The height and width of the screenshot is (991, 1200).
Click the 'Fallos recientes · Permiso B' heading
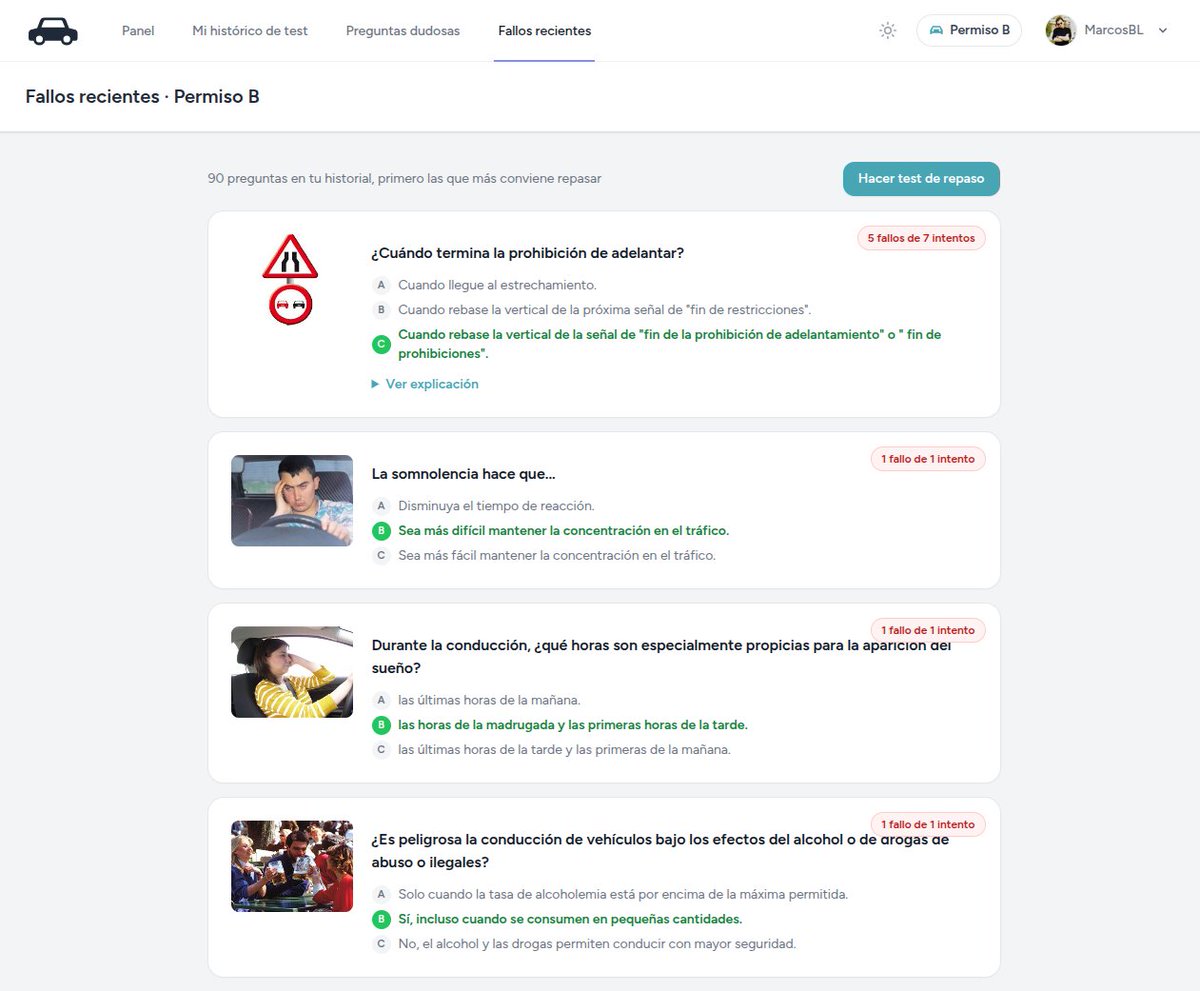tap(142, 97)
